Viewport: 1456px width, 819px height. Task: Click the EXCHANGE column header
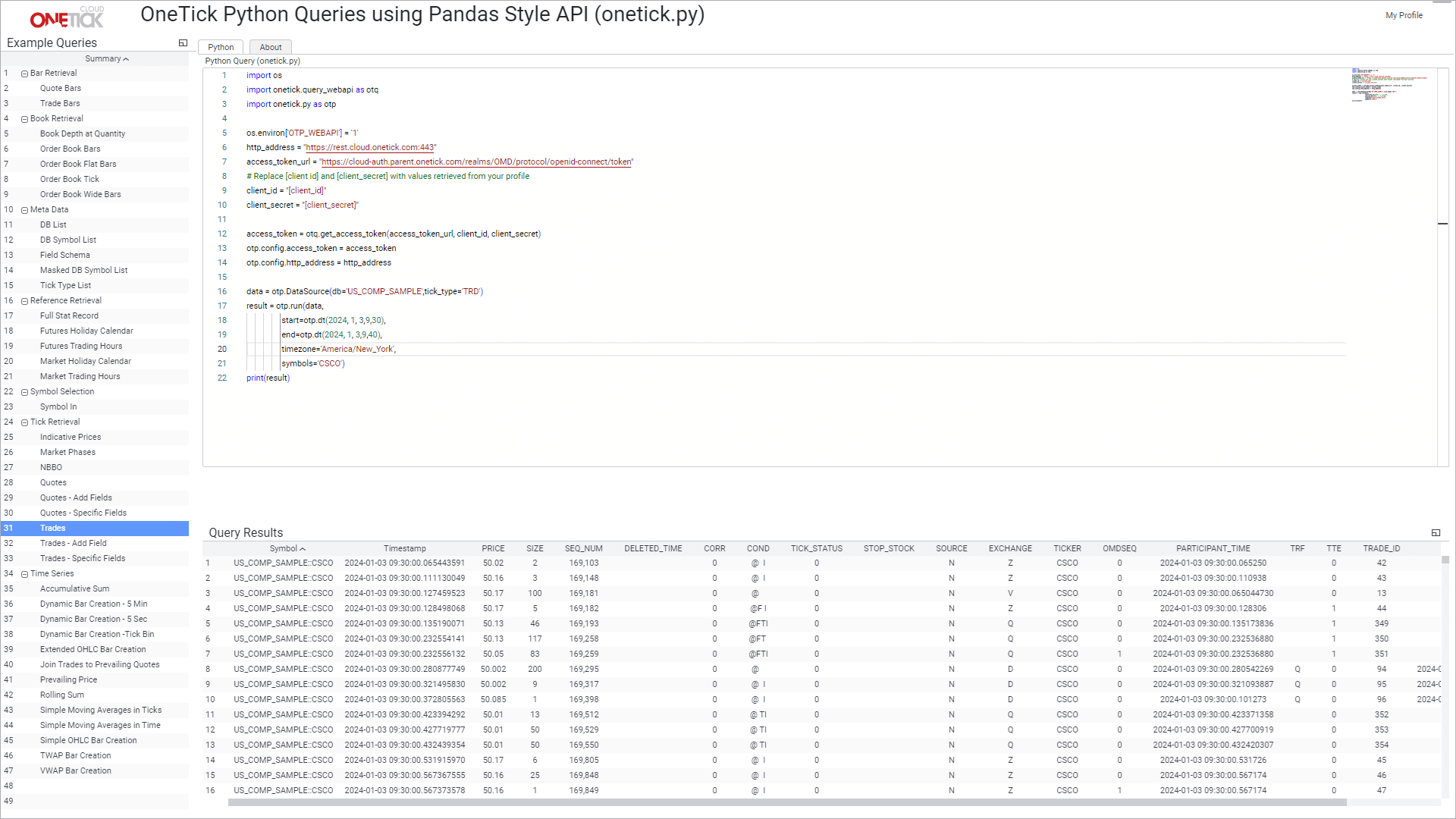pyautogui.click(x=1010, y=548)
